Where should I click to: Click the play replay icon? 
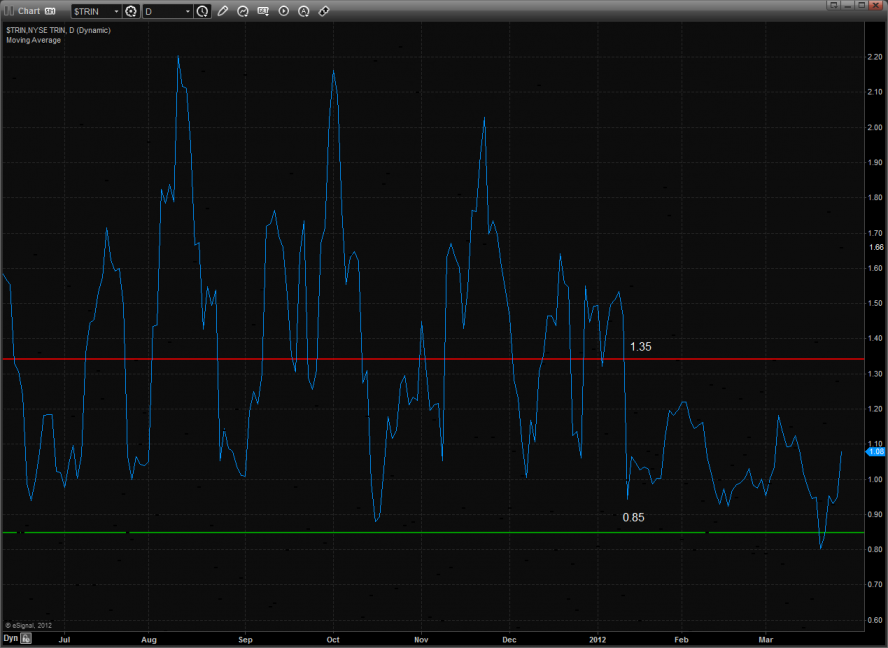(284, 11)
